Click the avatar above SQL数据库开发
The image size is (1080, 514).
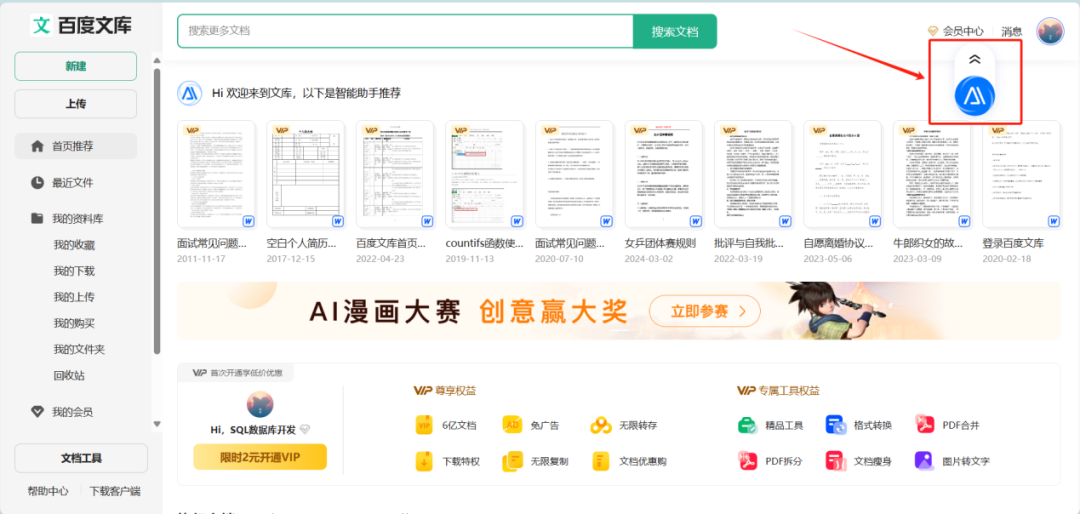point(260,404)
